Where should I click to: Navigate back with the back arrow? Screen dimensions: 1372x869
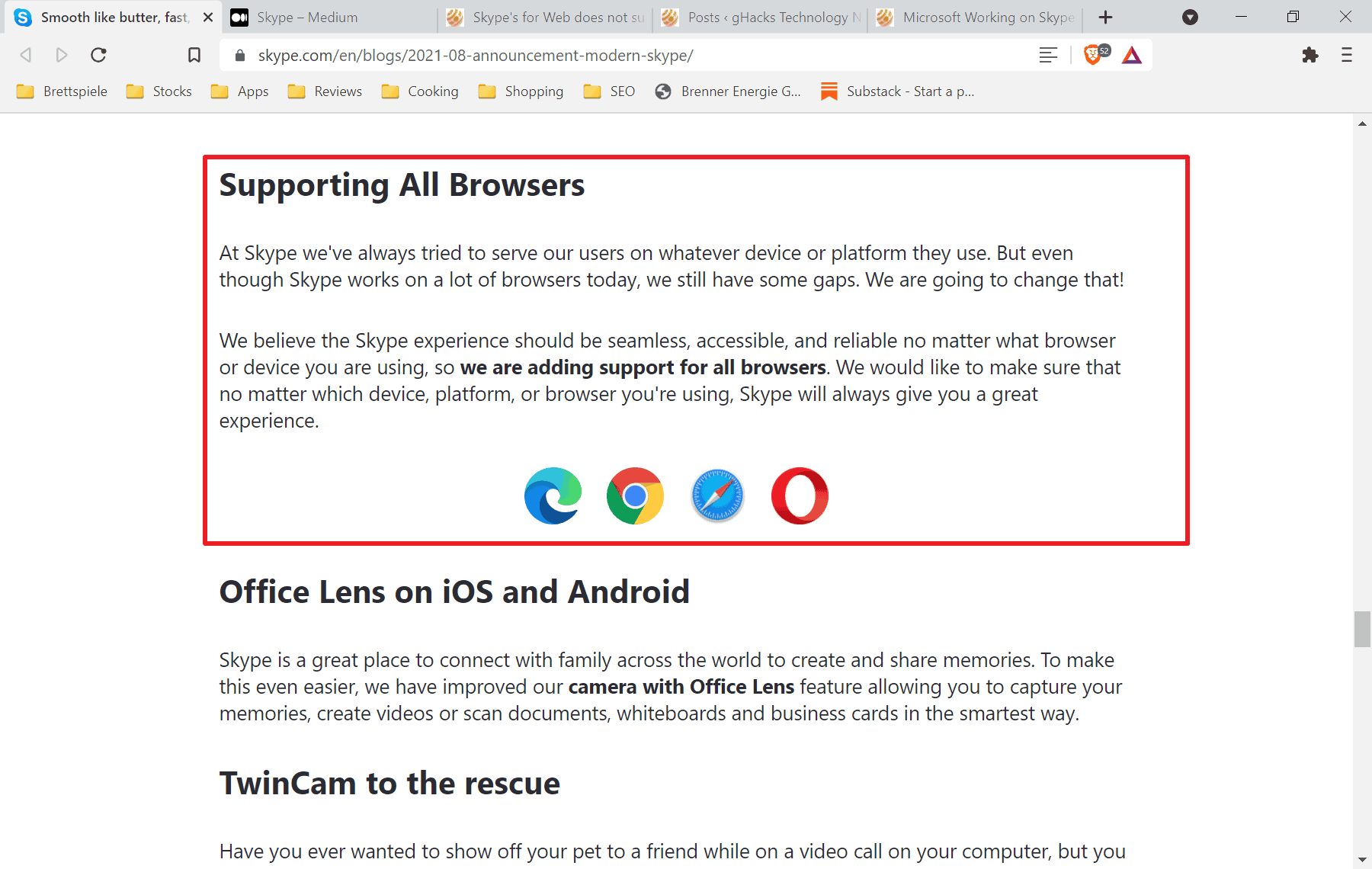(25, 54)
